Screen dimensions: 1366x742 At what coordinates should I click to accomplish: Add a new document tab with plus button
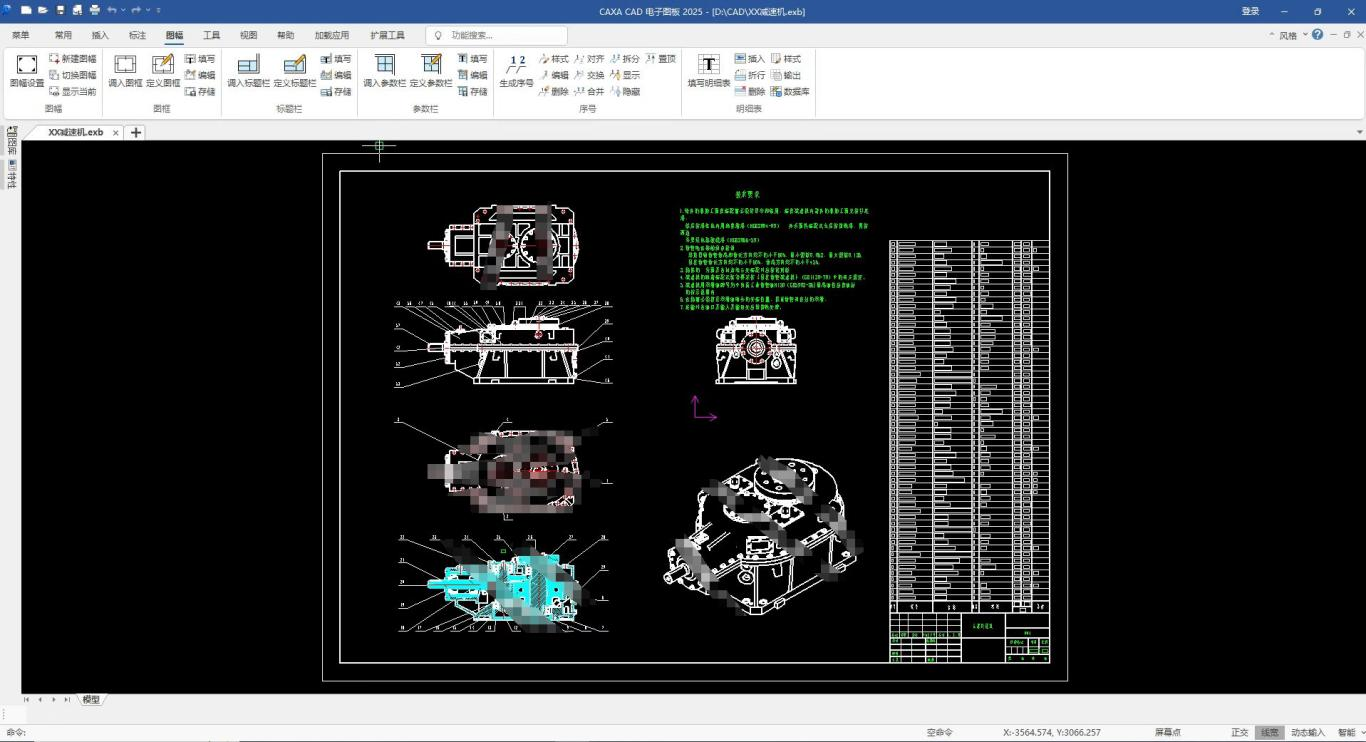pyautogui.click(x=137, y=132)
